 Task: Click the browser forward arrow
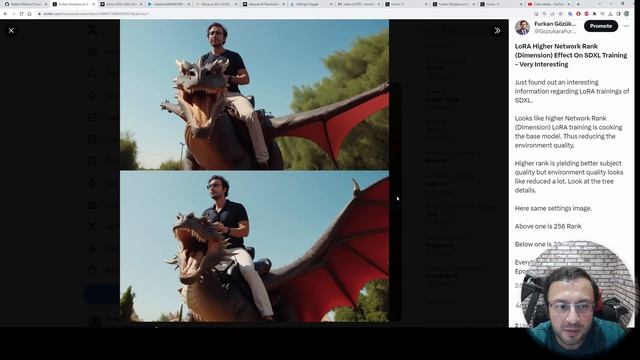(13, 14)
